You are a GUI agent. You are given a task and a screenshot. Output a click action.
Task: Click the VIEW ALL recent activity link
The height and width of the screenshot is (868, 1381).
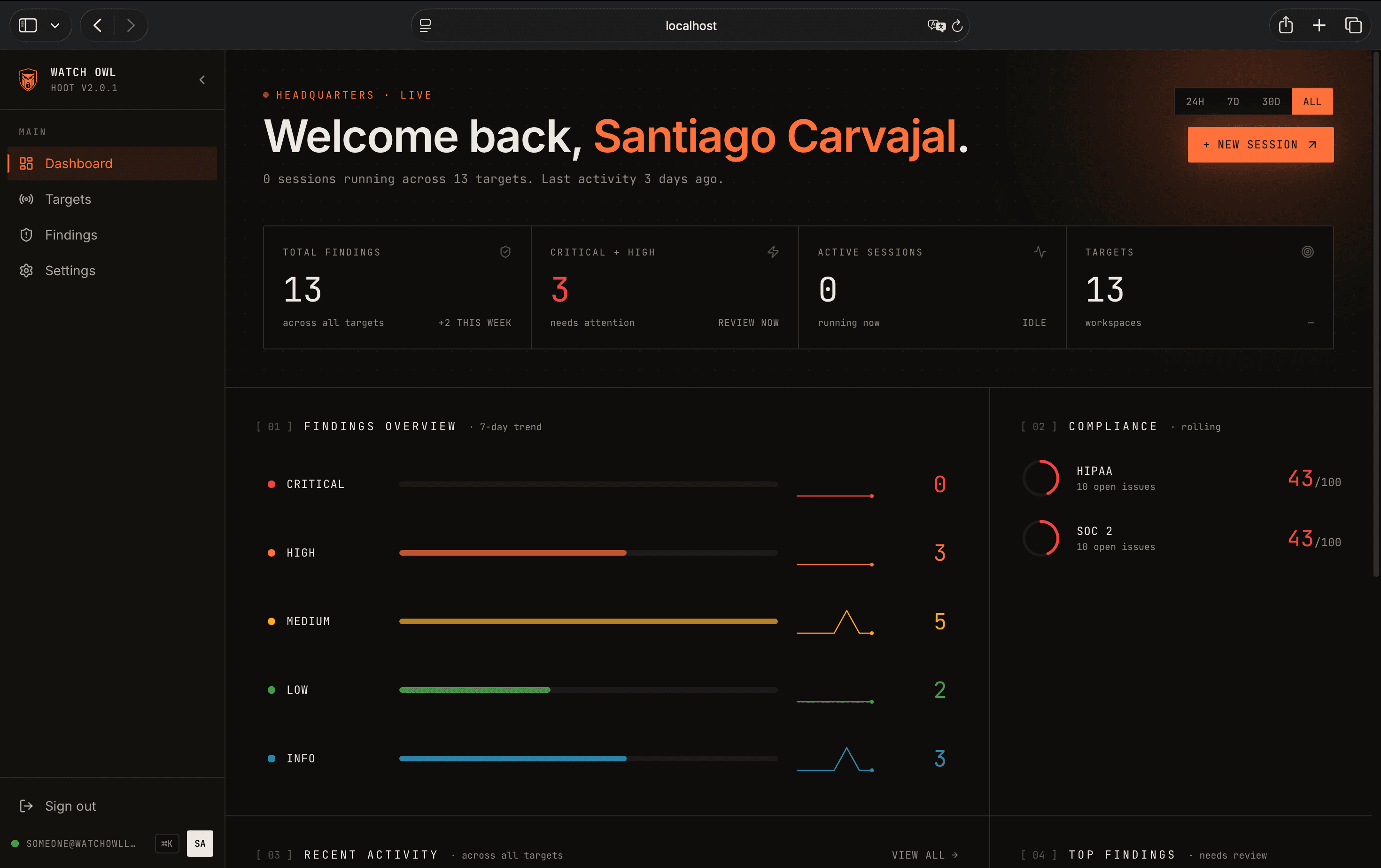[925, 855]
